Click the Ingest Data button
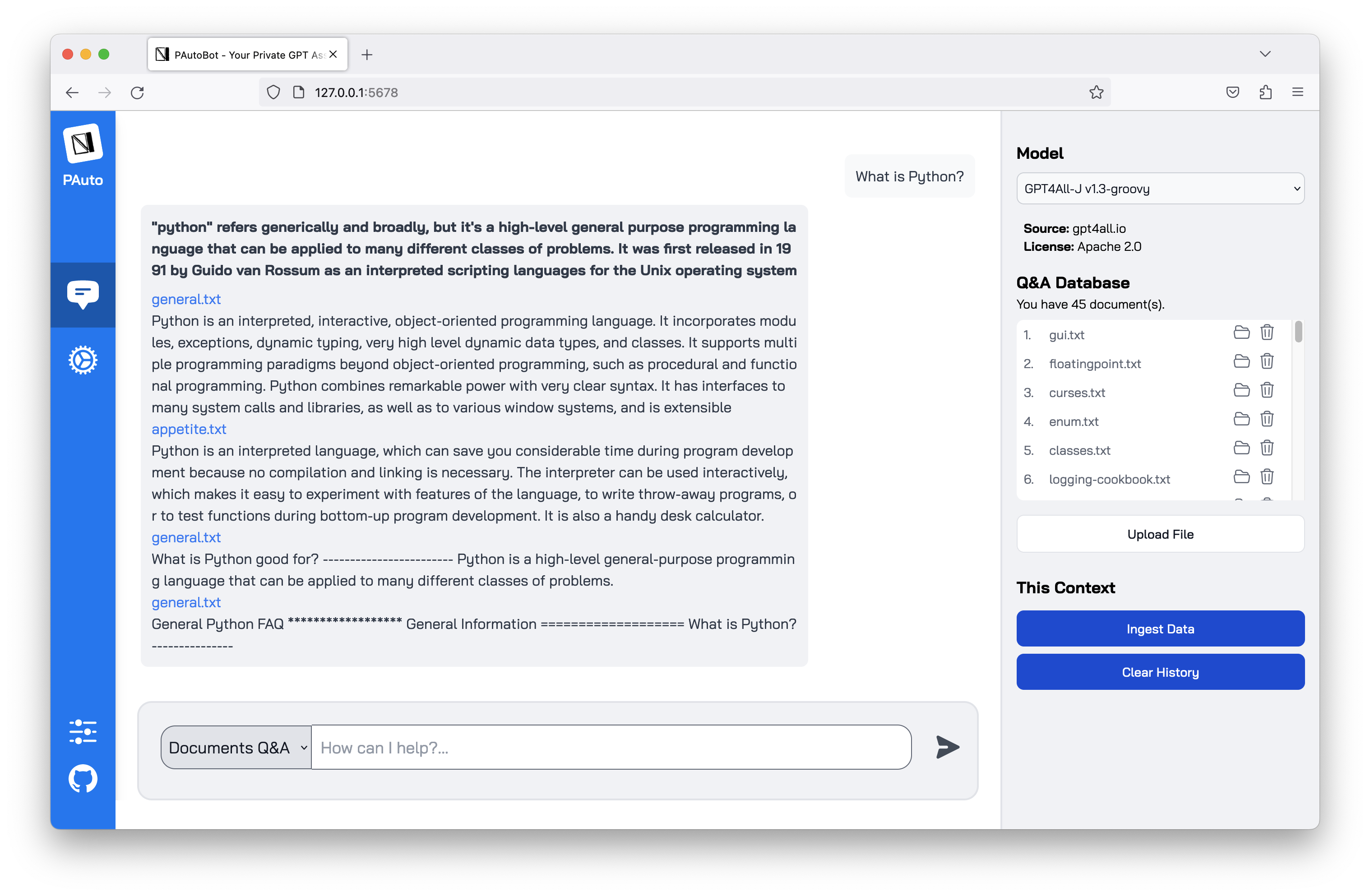Image resolution: width=1370 pixels, height=896 pixels. [1160, 628]
